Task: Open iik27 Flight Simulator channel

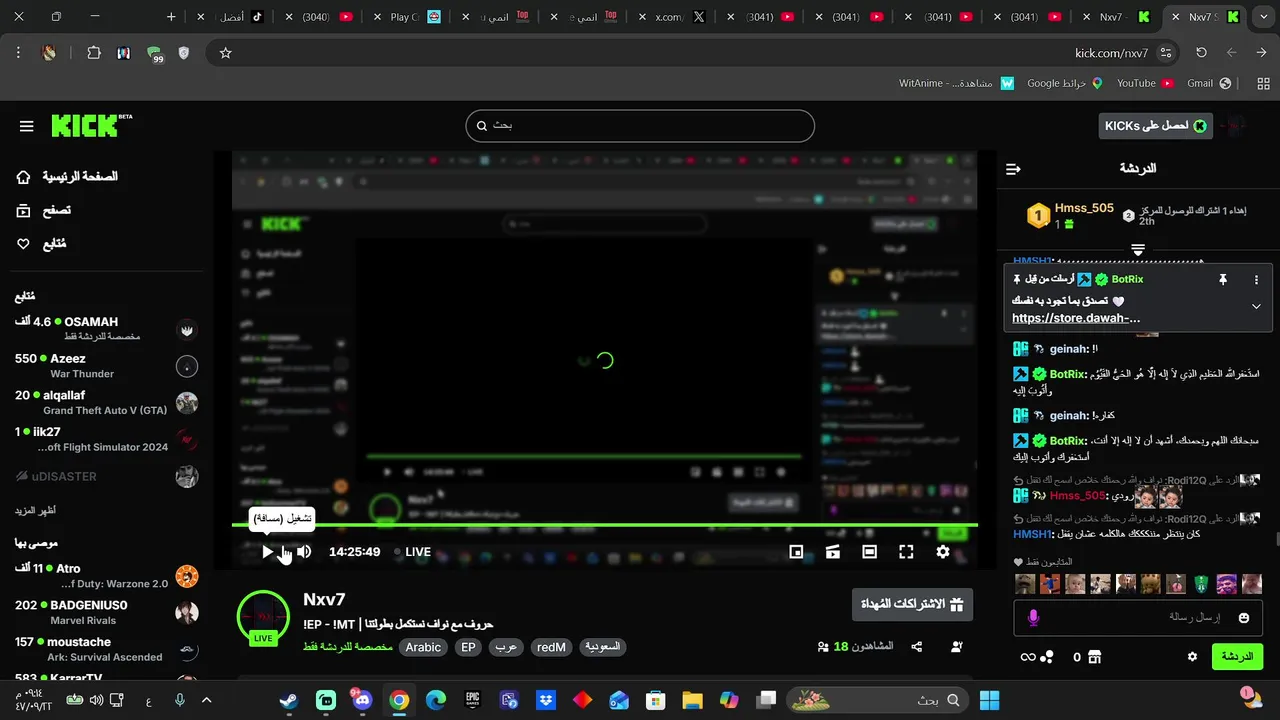Action: point(106,440)
